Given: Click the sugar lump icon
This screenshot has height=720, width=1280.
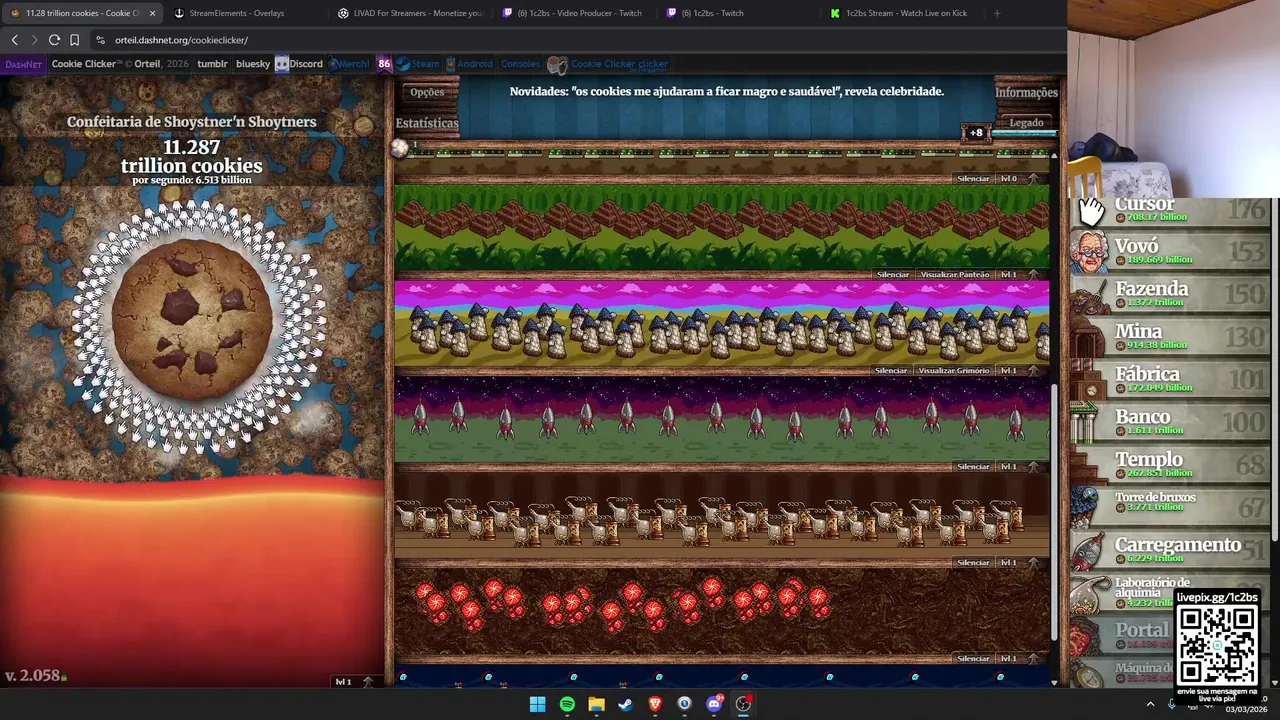Looking at the screenshot, I should coord(400,148).
